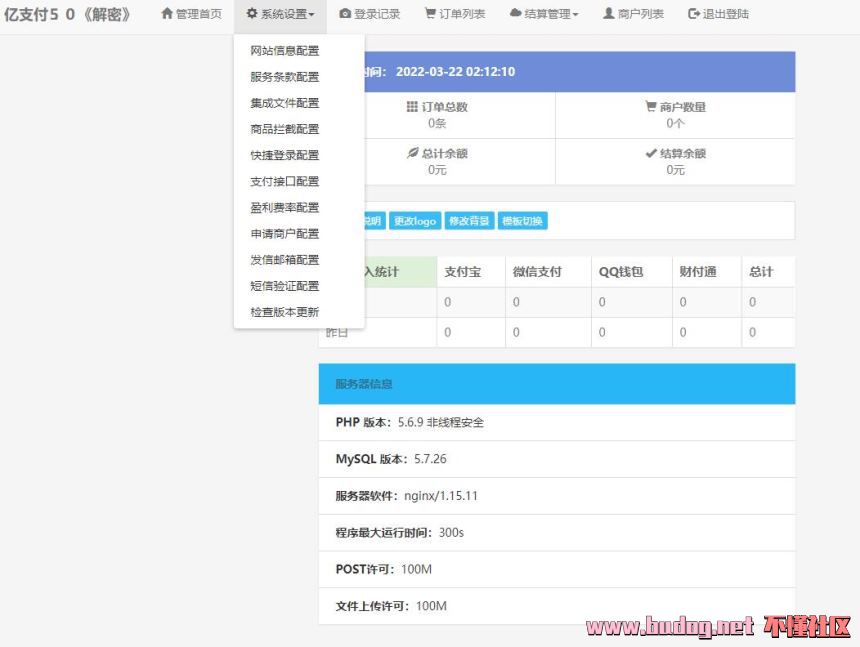Viewport: 860px width, 647px height.
Task: Click the cloud icon beside 结算管理
Action: click(515, 14)
